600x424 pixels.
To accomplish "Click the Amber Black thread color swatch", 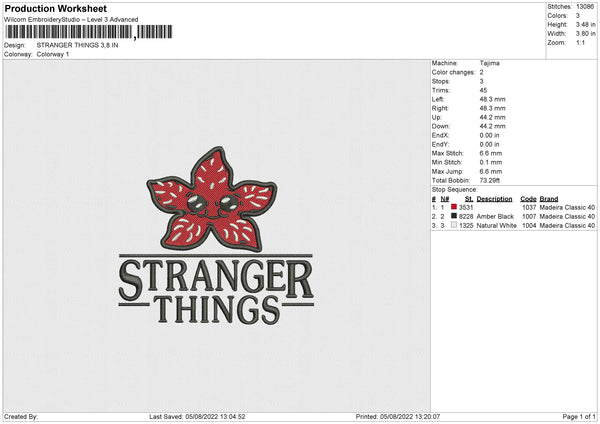I will click(454, 216).
